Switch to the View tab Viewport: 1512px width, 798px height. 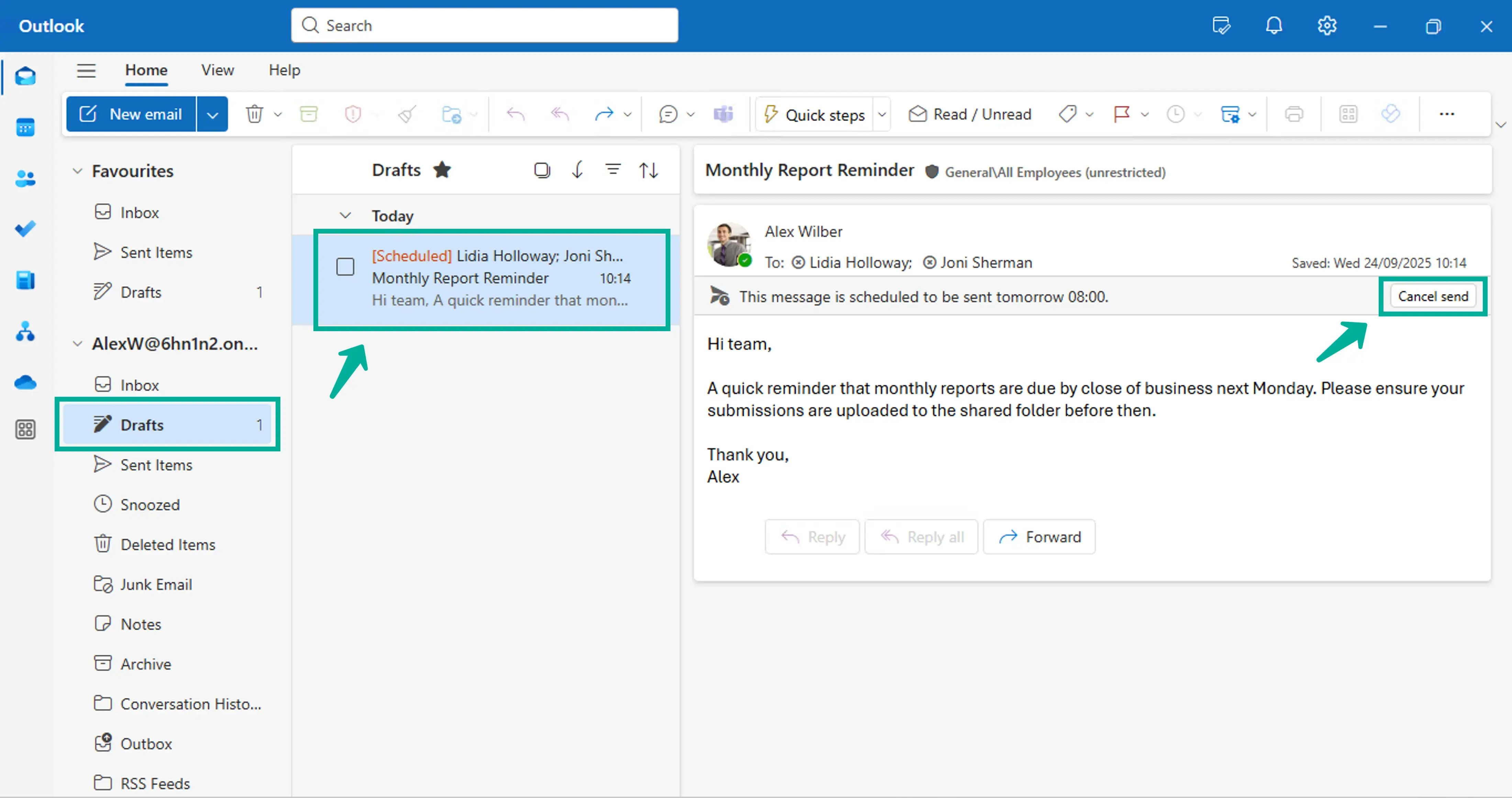click(x=217, y=70)
